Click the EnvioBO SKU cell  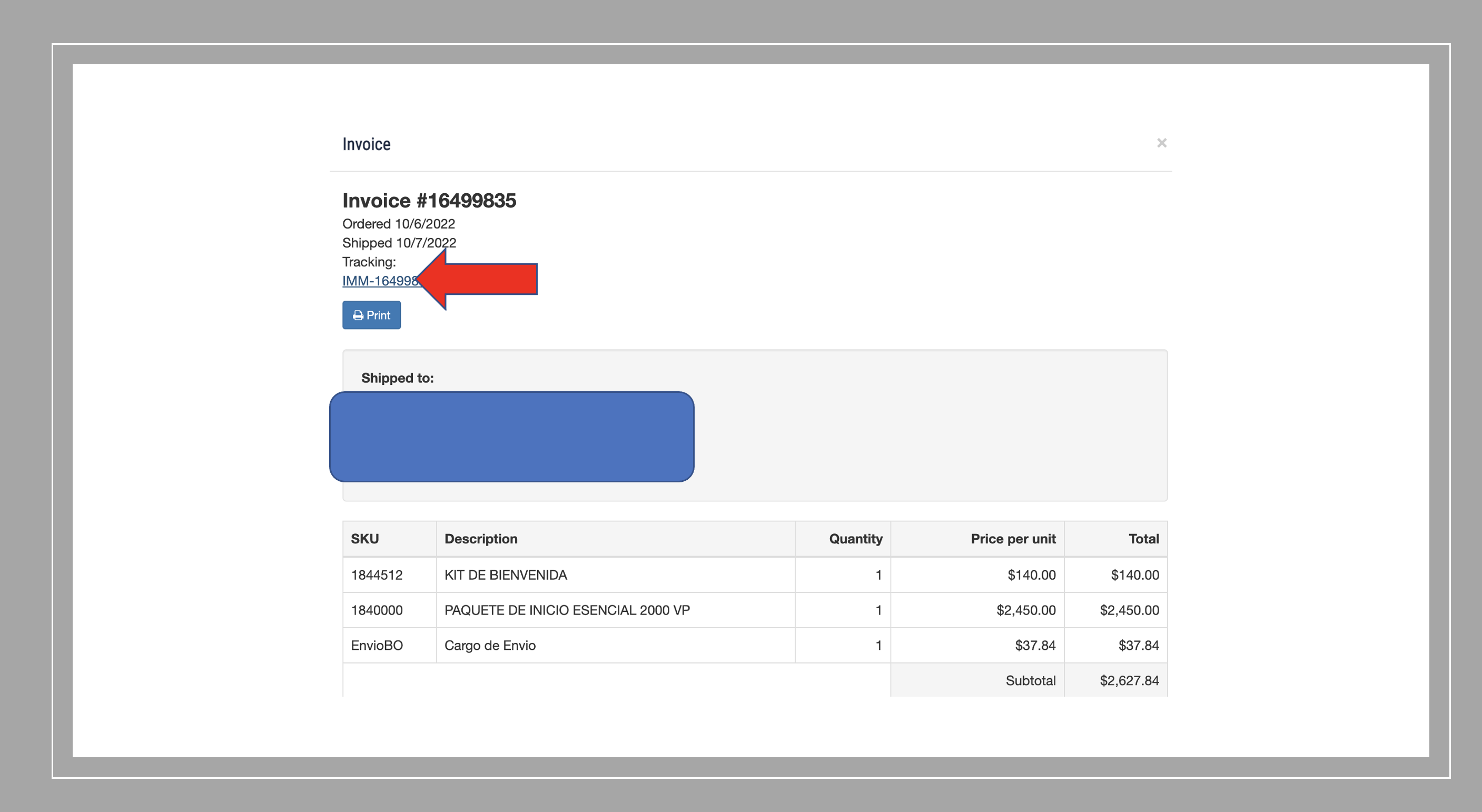pos(377,645)
